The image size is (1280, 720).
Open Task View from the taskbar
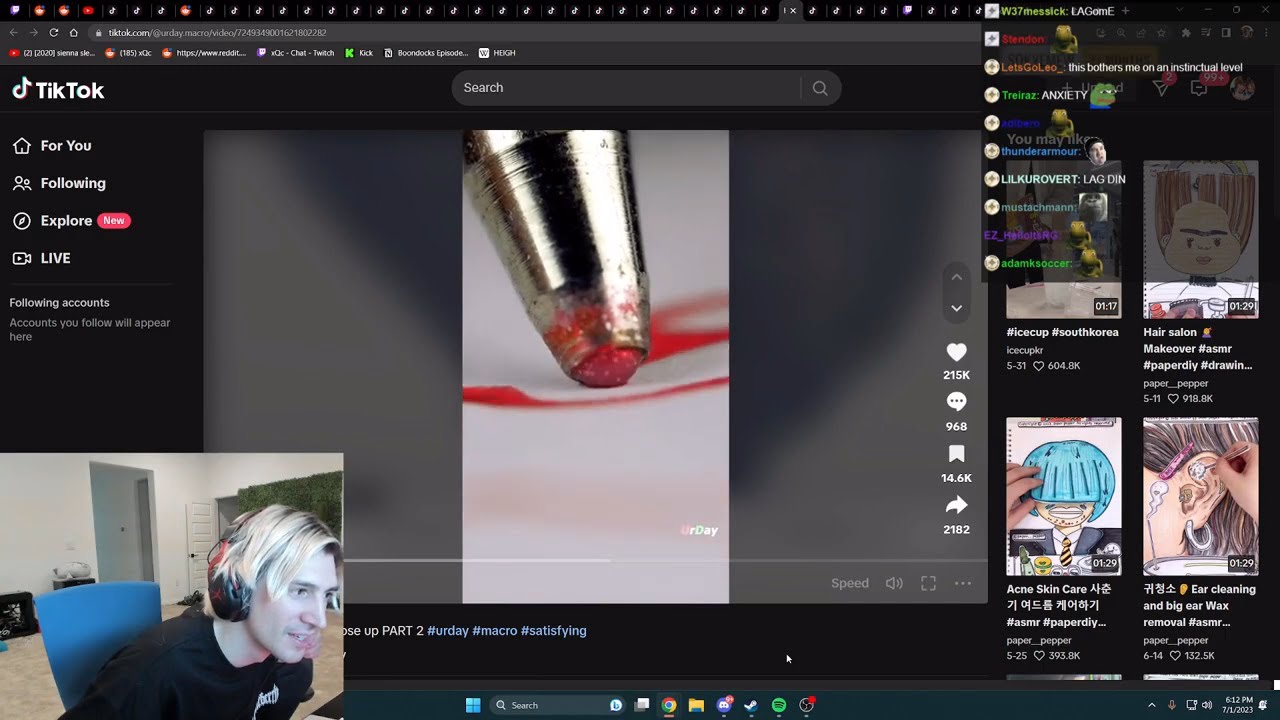[642, 705]
